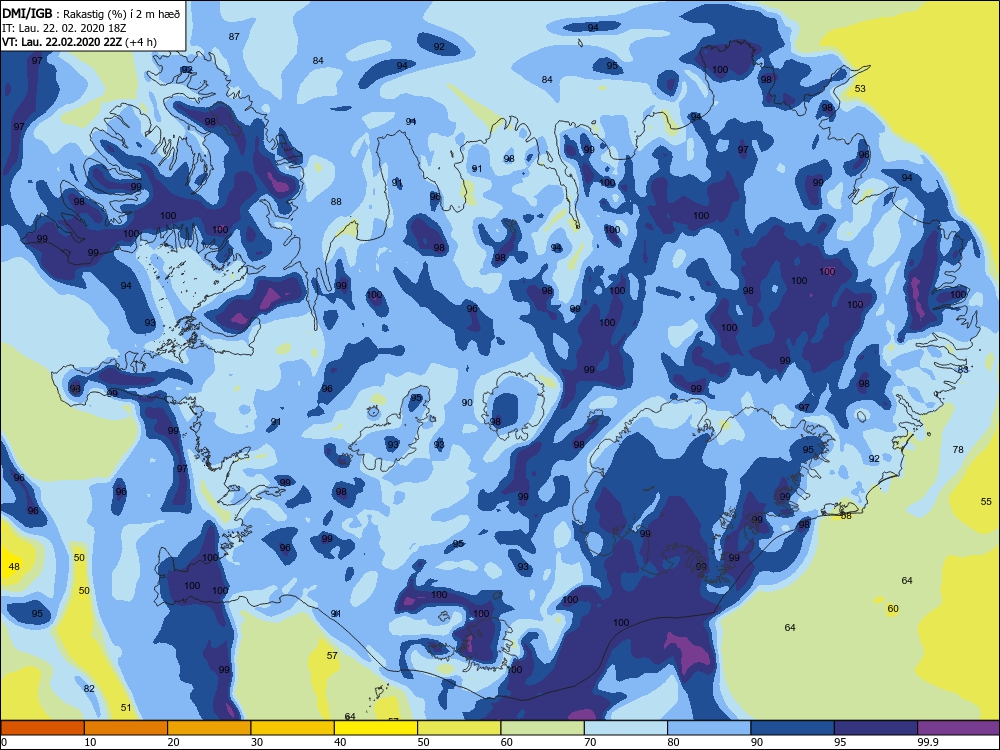This screenshot has height=750, width=1000.
Task: Select the purple legend swatch above 99.9
Action: (959, 728)
